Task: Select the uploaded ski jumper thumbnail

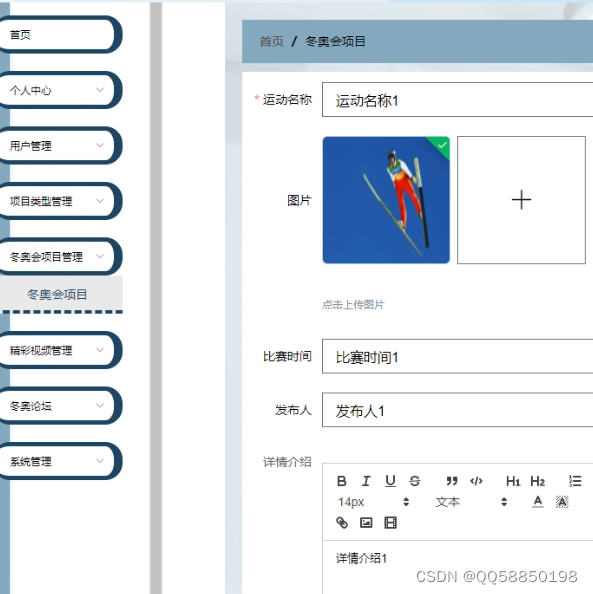Action: click(386, 200)
